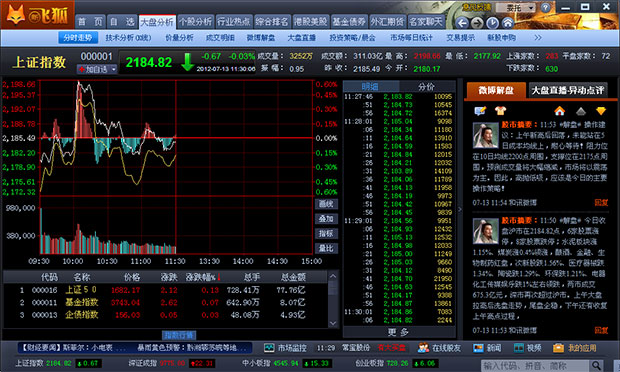Image resolution: width=620 pixels, height=372 pixels.
Task: Click the 画线 chart button
Action: click(326, 204)
